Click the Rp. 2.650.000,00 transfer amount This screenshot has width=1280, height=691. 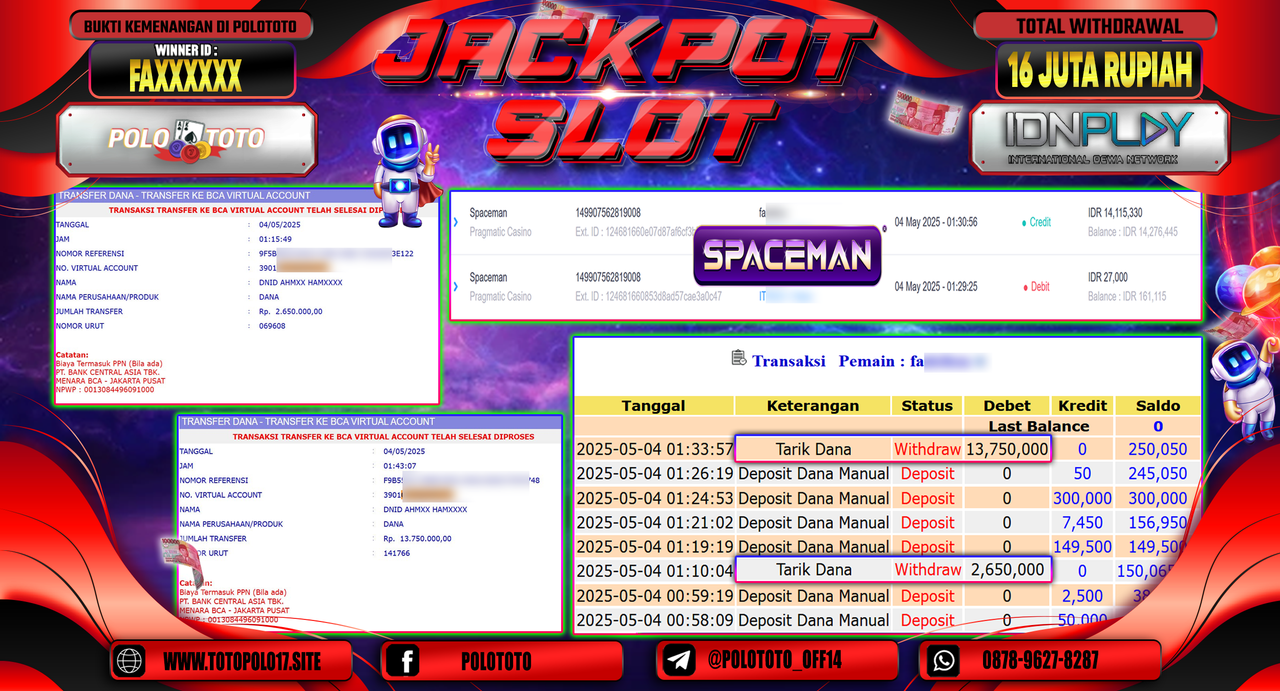[289, 311]
